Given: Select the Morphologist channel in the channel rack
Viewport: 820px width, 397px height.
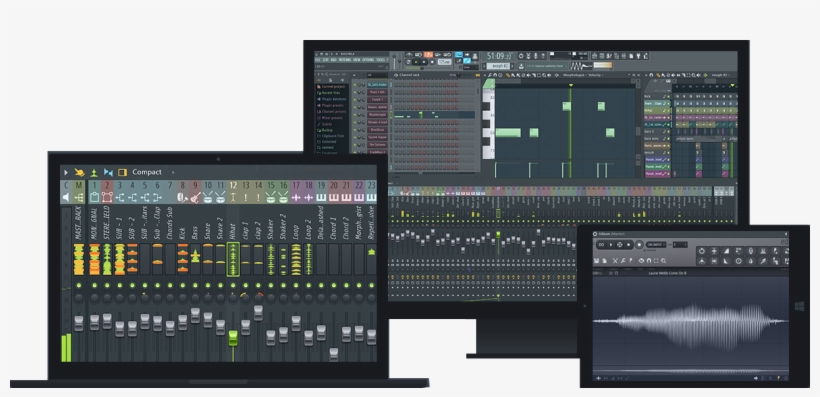Looking at the screenshot, I should point(377,115).
